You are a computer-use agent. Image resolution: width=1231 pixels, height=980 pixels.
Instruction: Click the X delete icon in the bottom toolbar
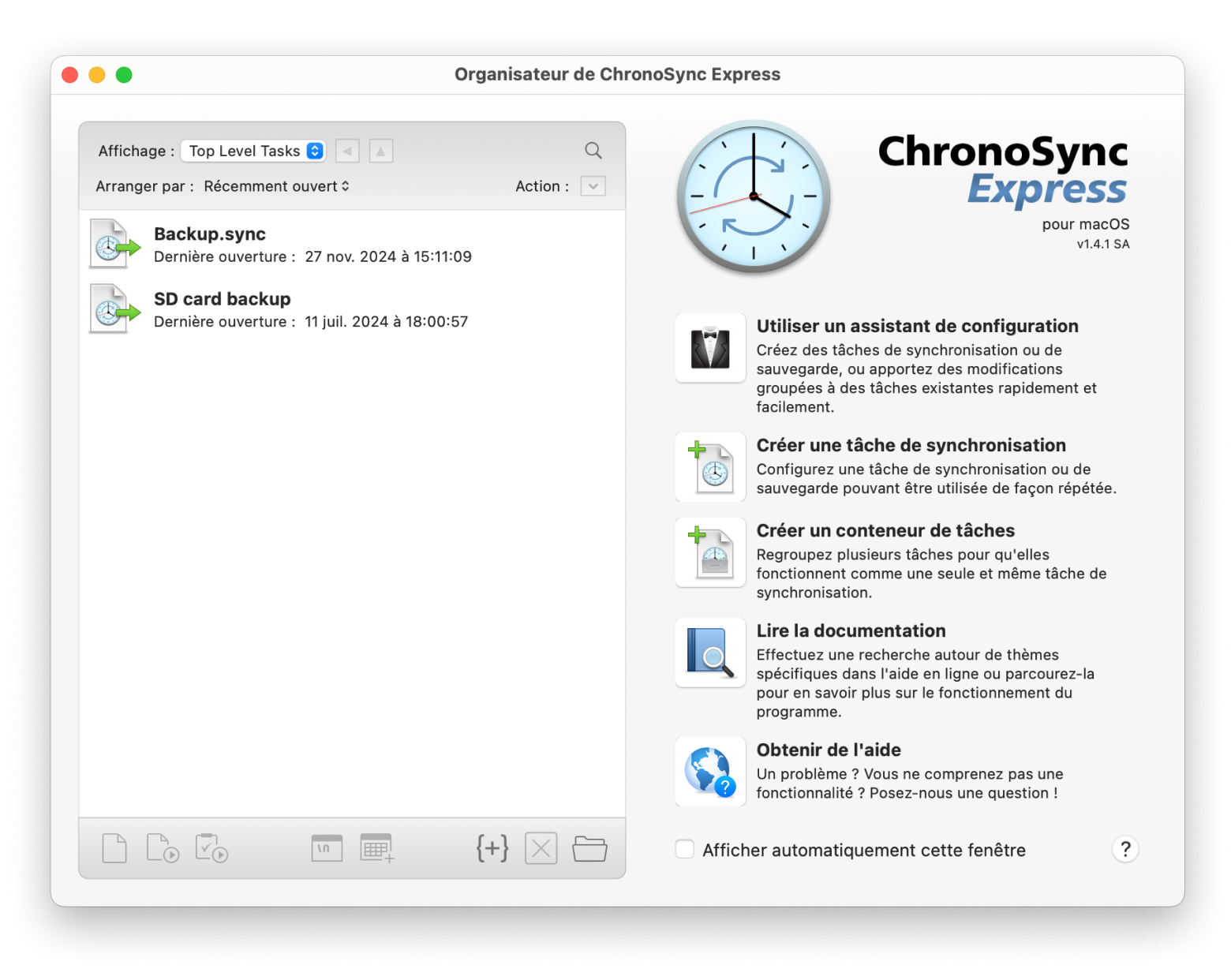[541, 848]
